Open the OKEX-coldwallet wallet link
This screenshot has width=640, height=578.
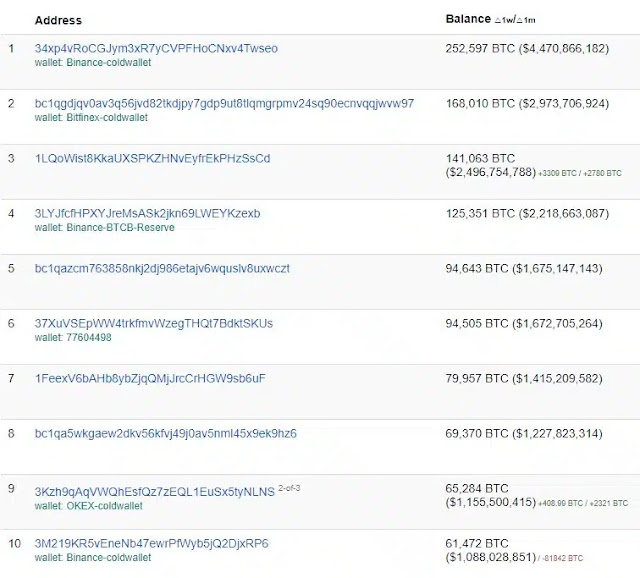(x=104, y=506)
